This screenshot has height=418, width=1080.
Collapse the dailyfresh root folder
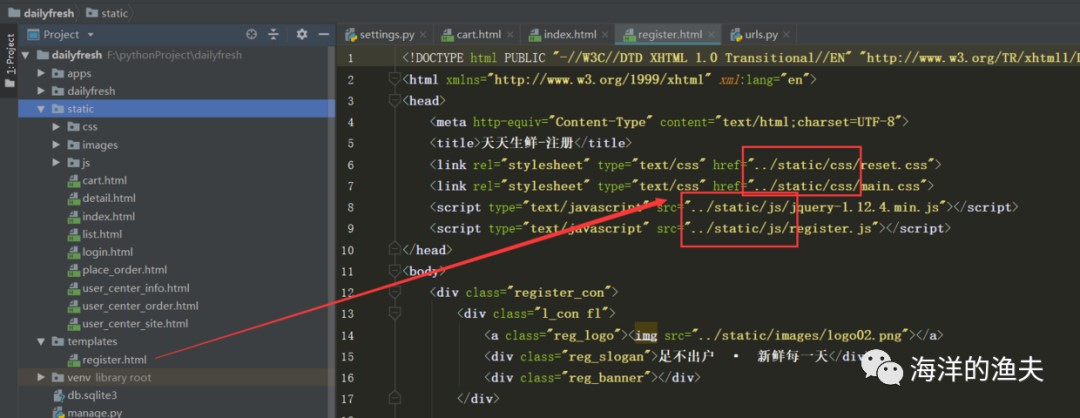click(25, 55)
